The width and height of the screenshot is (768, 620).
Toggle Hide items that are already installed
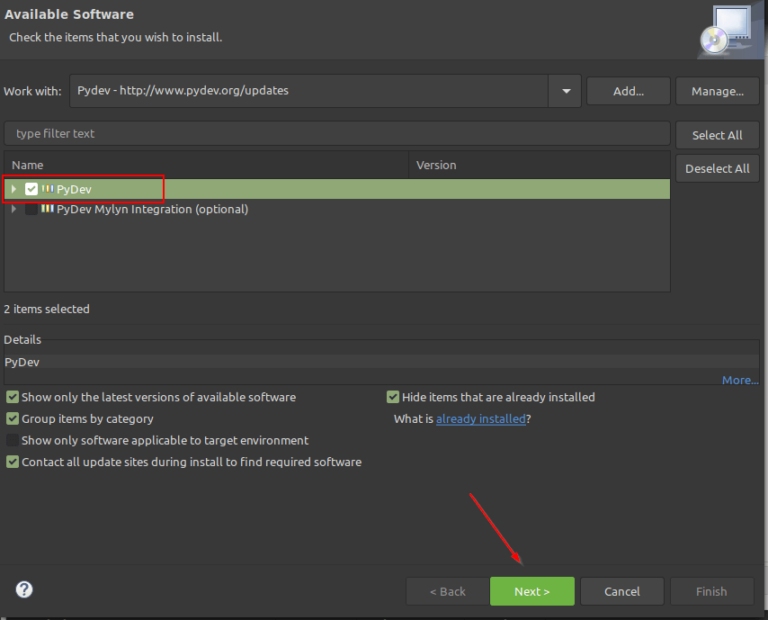[x=393, y=397]
